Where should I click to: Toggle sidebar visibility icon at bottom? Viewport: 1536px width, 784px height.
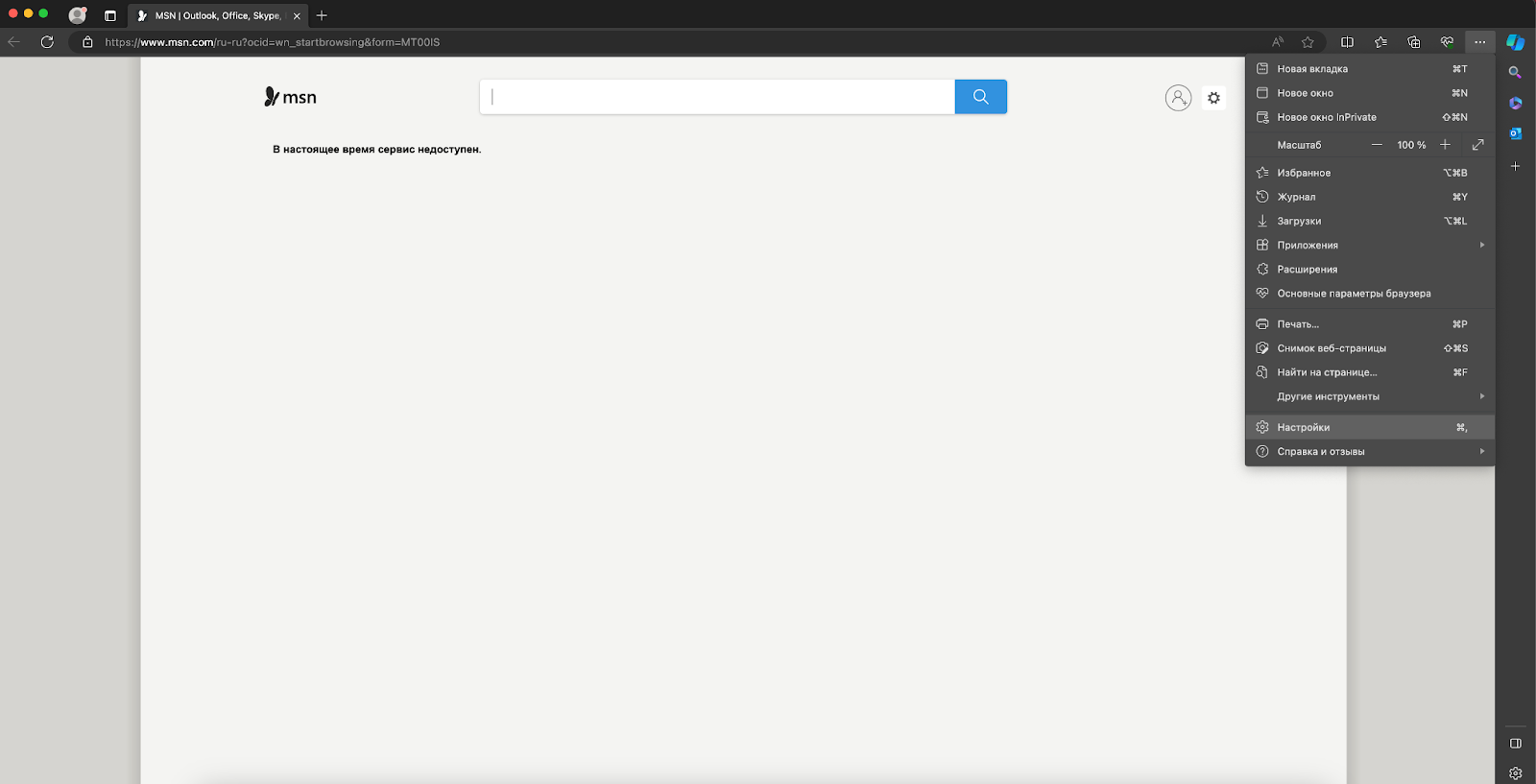pos(1515,744)
